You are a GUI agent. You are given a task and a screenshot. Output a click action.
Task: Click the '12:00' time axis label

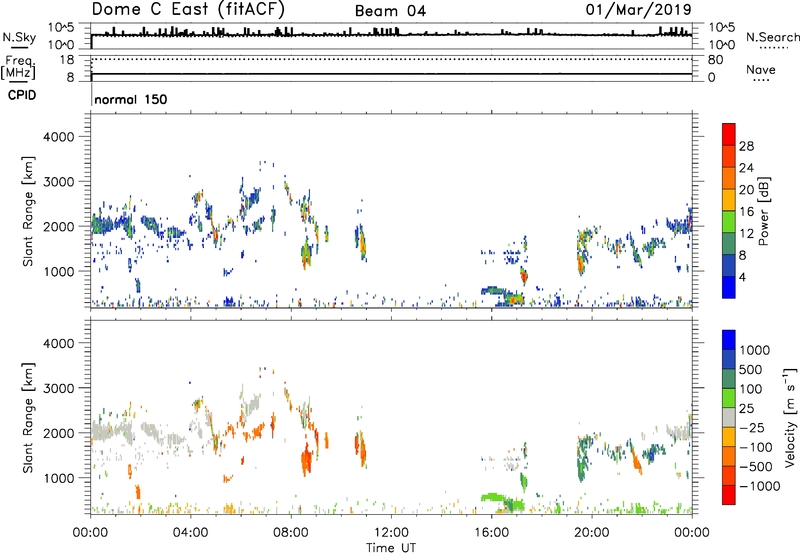(x=391, y=533)
